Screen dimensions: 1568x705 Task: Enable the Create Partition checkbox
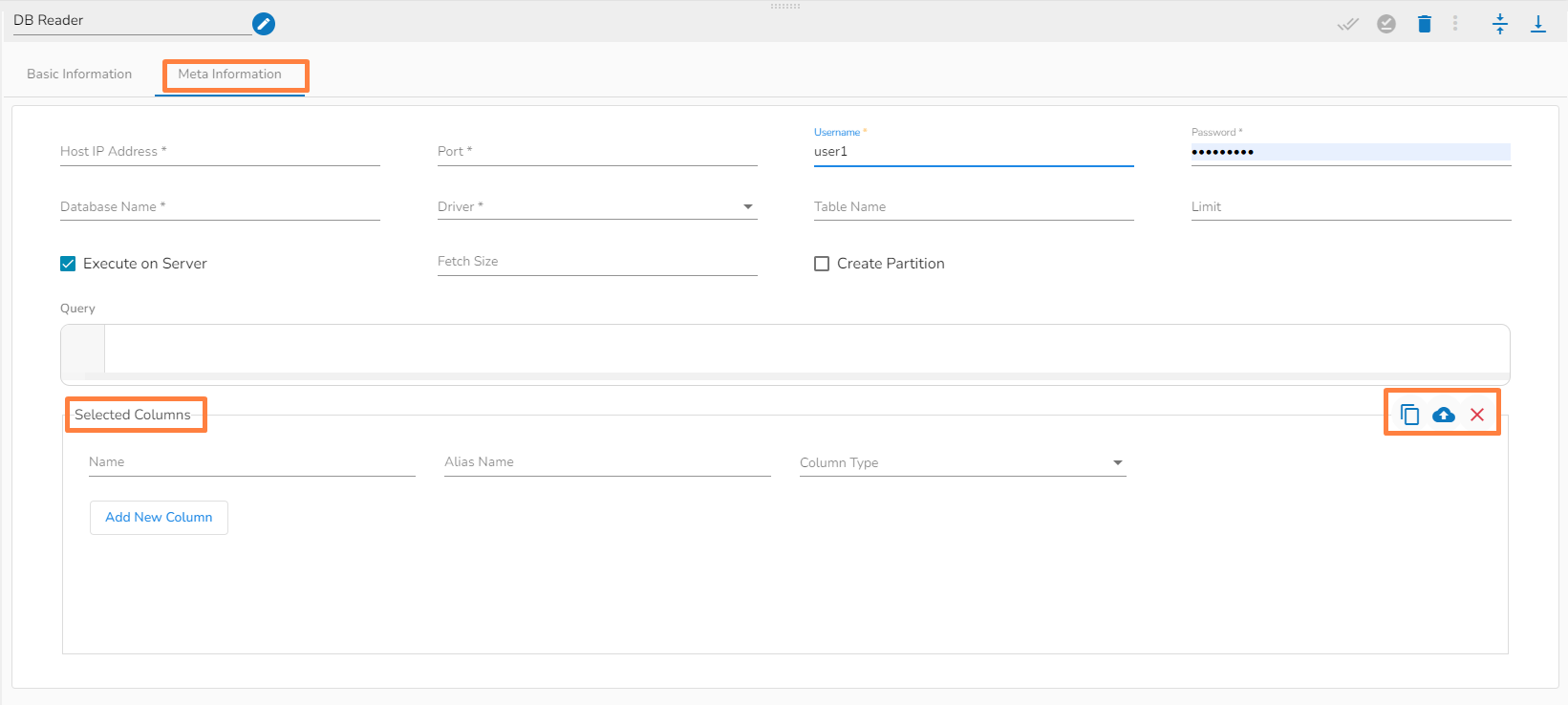[x=822, y=264]
